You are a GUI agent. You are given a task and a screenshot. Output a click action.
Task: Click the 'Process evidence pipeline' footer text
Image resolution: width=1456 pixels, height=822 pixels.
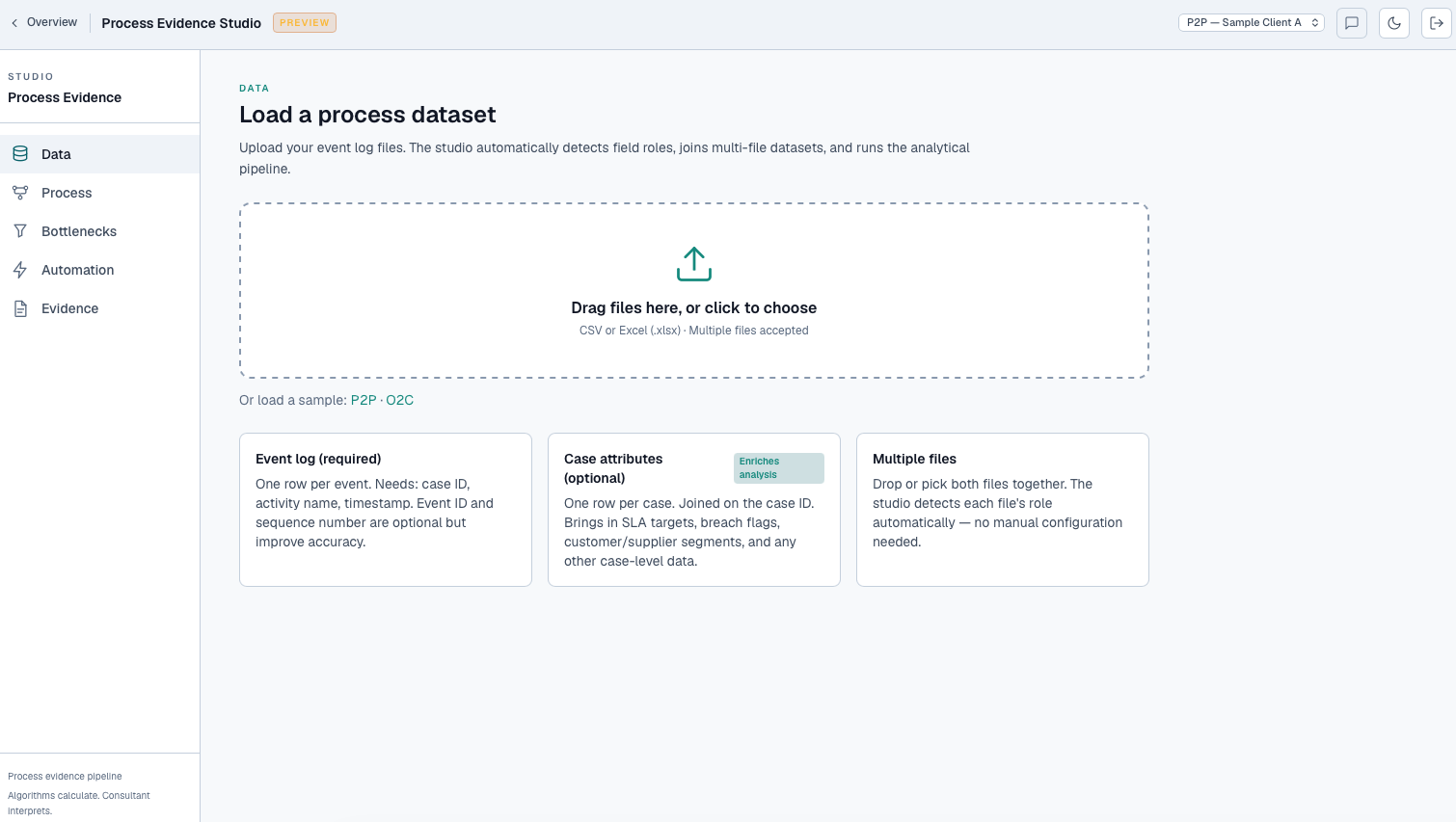(65, 776)
